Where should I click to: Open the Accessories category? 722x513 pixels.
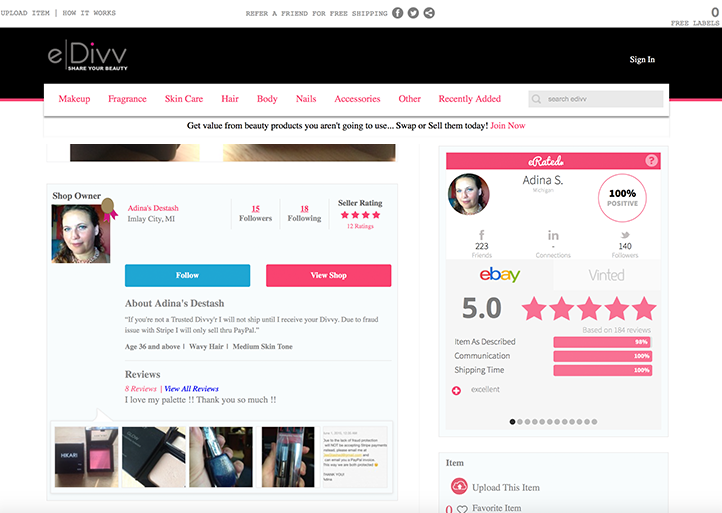tap(357, 99)
